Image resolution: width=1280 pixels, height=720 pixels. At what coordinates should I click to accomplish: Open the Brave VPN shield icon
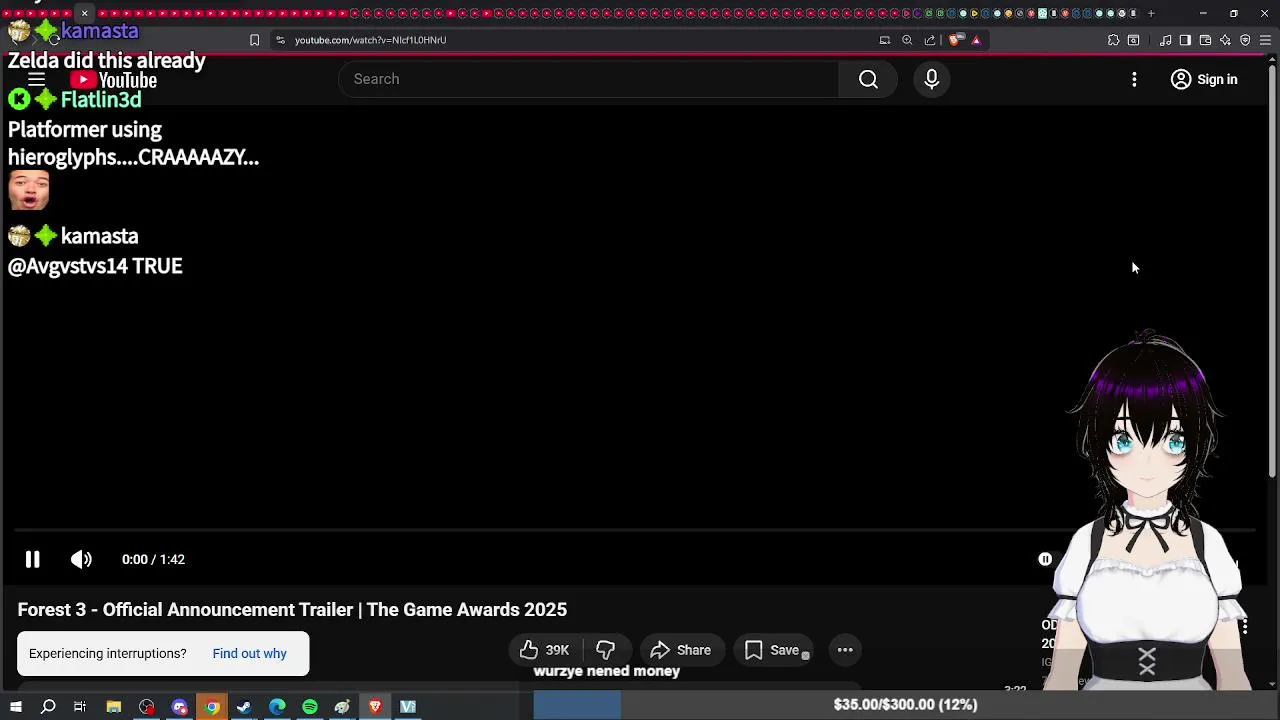tap(1245, 40)
